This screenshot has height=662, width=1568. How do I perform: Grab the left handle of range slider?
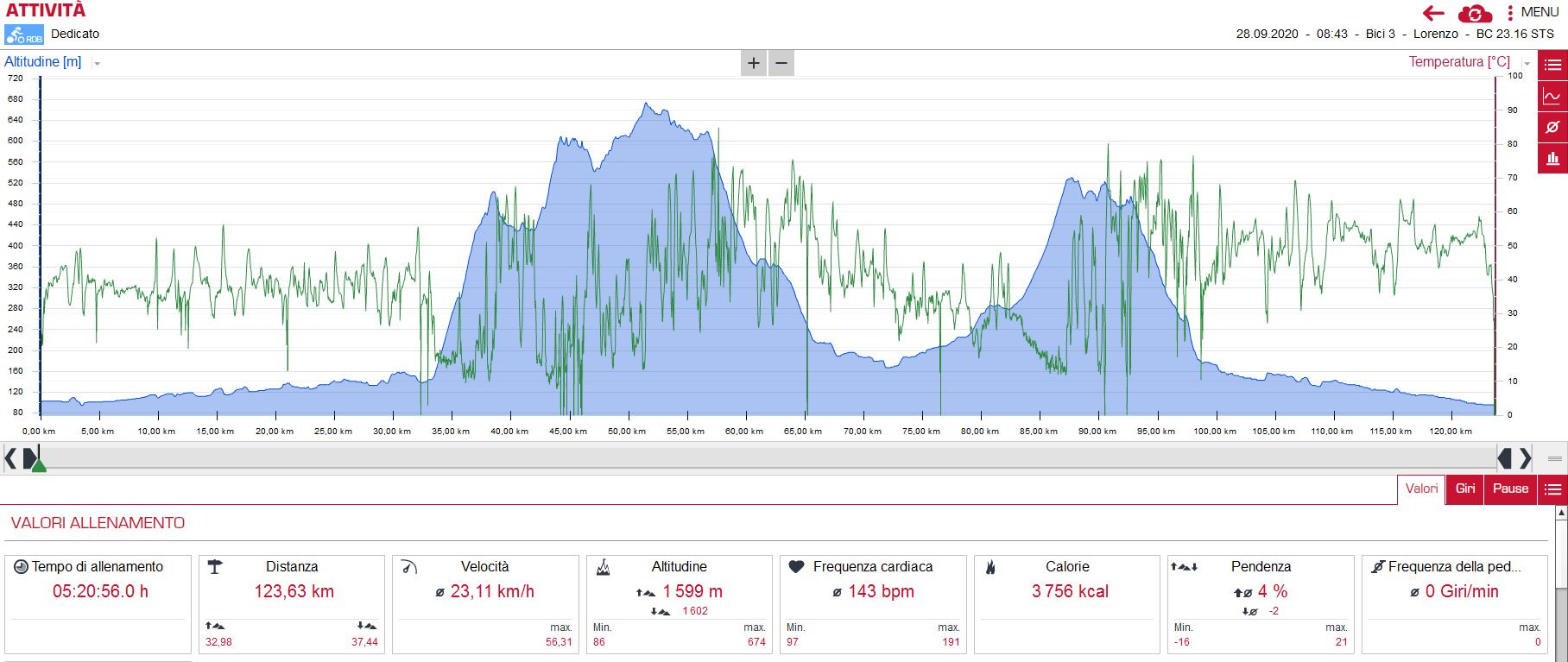[x=30, y=457]
